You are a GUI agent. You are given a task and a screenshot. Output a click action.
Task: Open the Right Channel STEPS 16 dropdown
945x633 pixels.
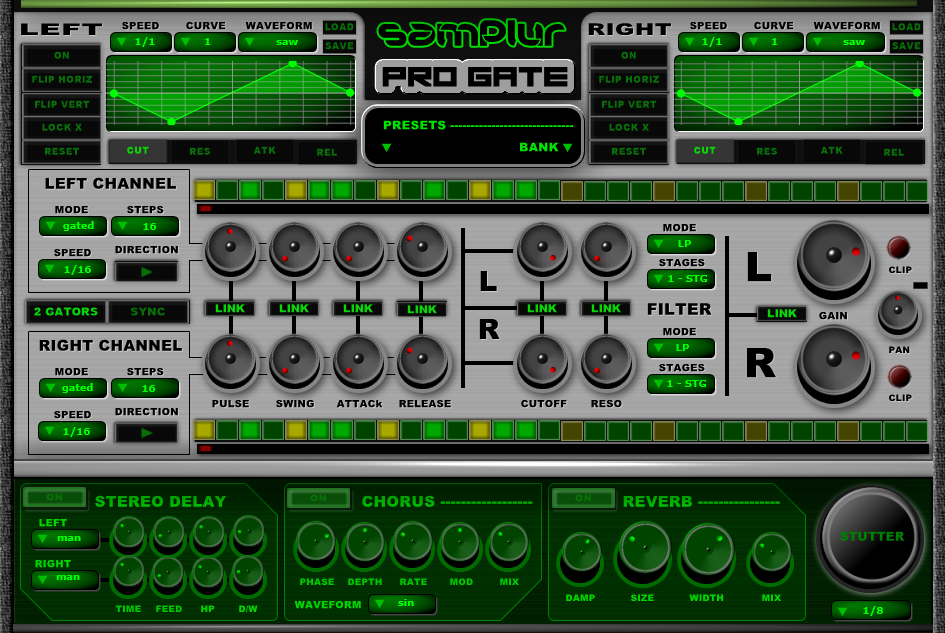point(145,388)
